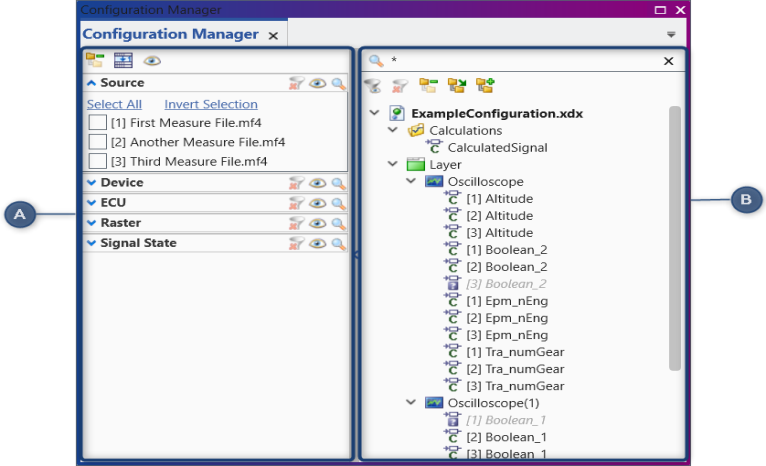This screenshot has height=466, width=766.
Task: Check the First Measure File.mf4 checkbox
Action: [98, 122]
